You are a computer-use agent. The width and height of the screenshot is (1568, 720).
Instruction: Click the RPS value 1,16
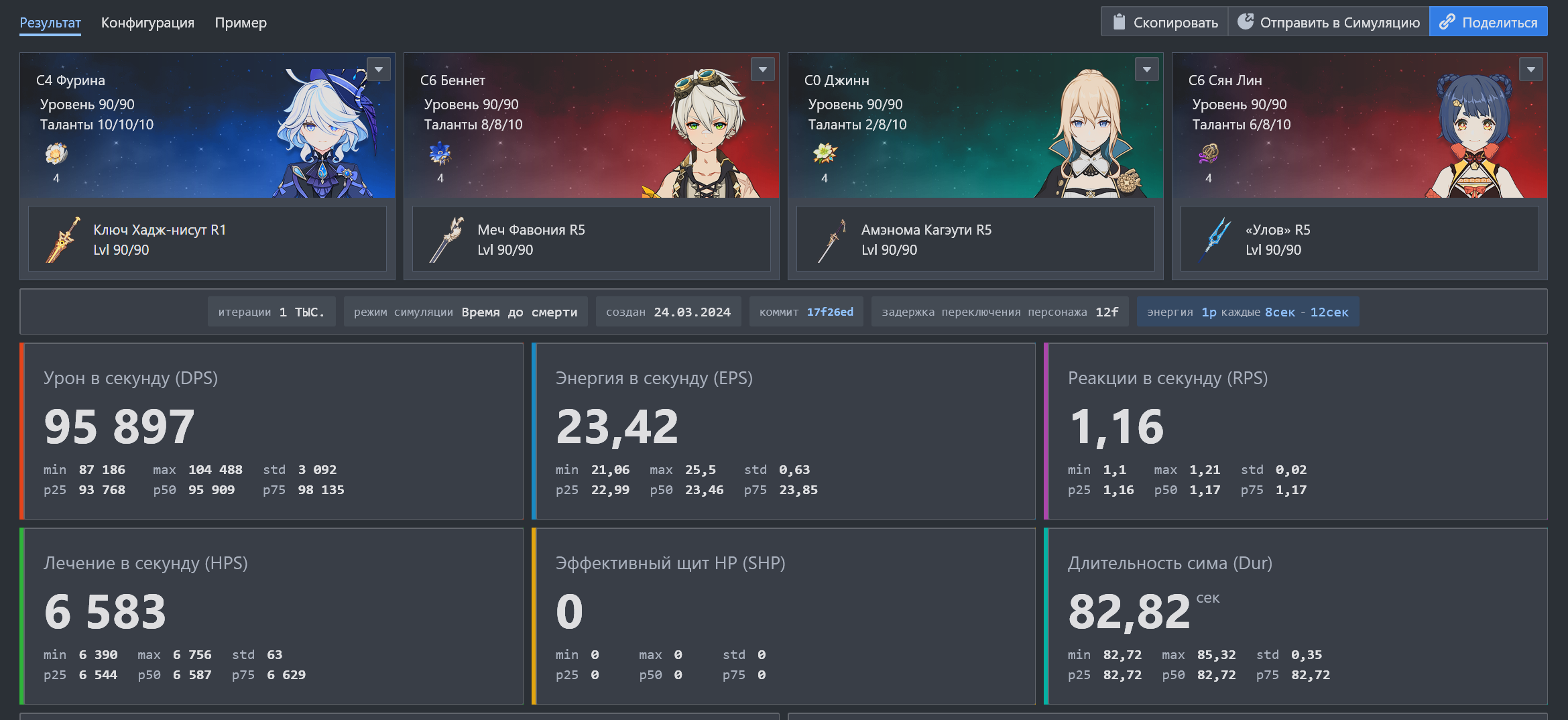1117,426
